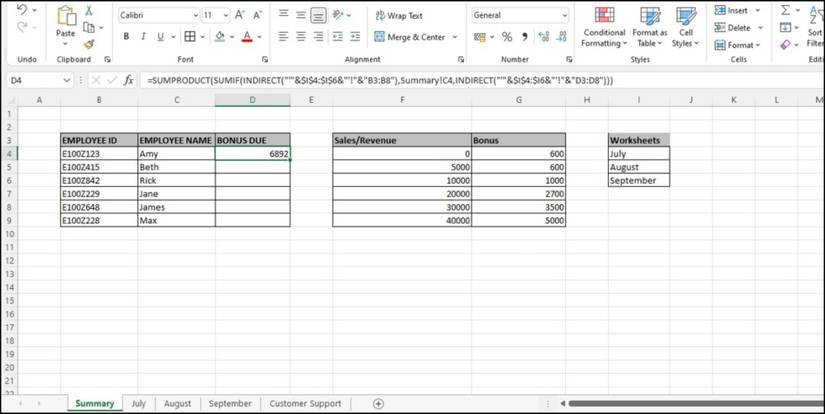Image resolution: width=825 pixels, height=414 pixels.
Task: Apply fill color with the paint bucket
Action: coord(220,36)
